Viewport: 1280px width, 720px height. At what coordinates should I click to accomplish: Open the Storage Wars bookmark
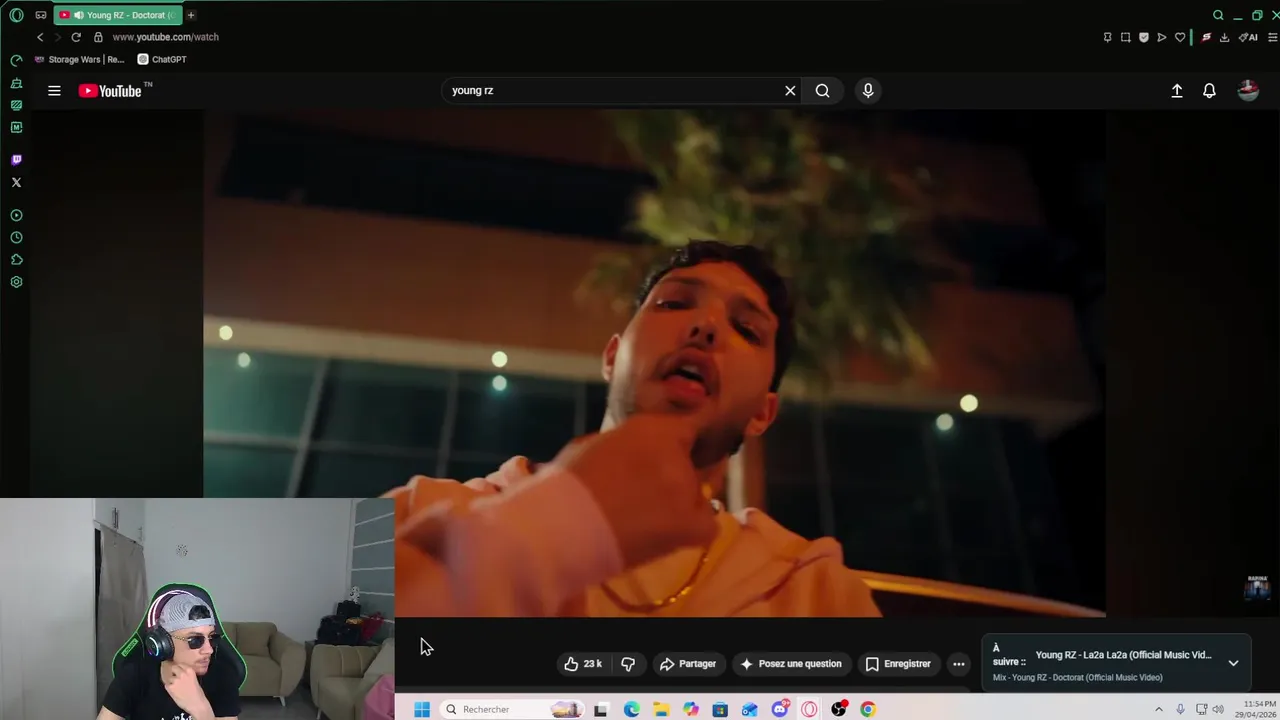[80, 59]
